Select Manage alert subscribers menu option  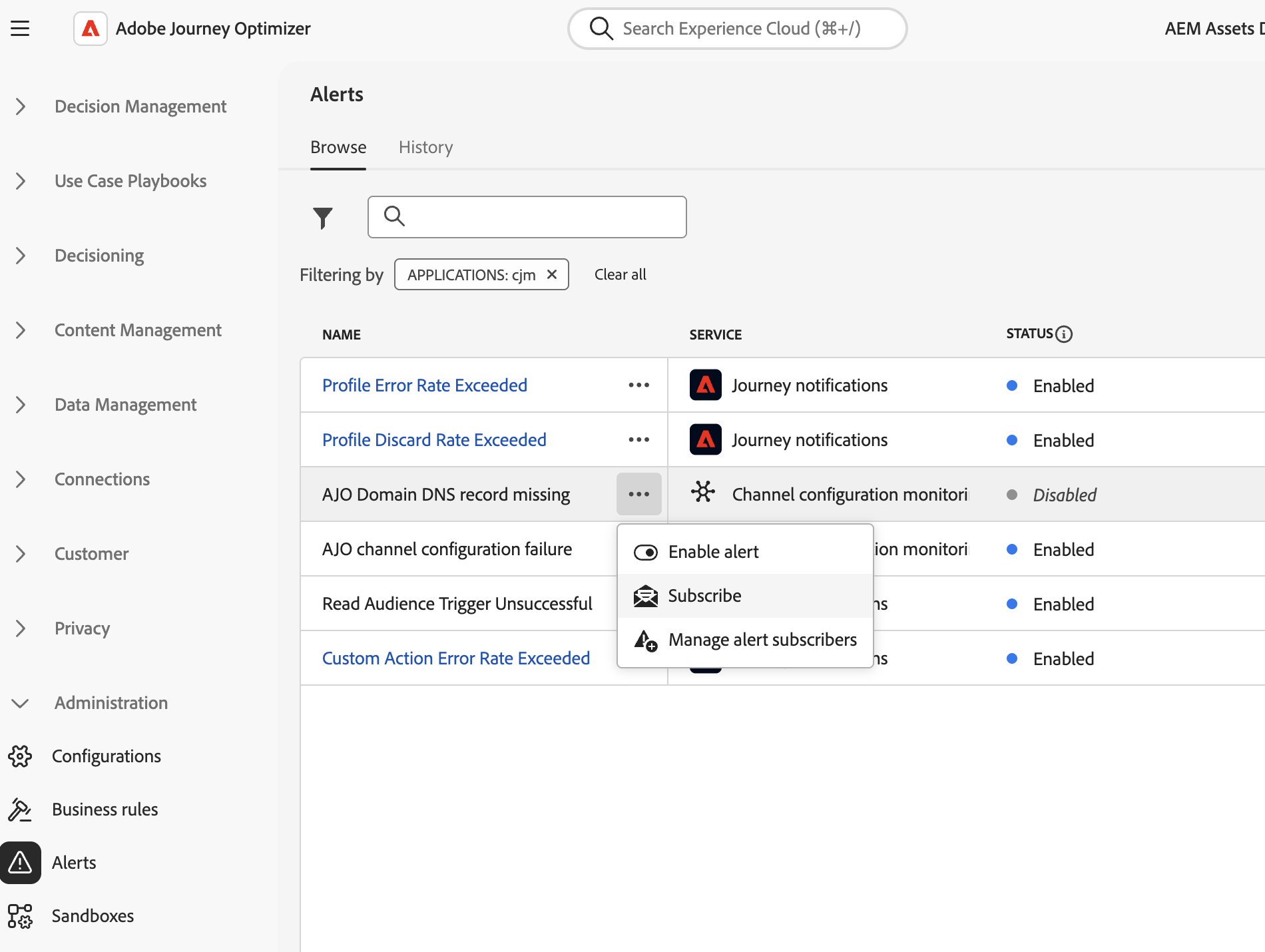[x=762, y=640]
